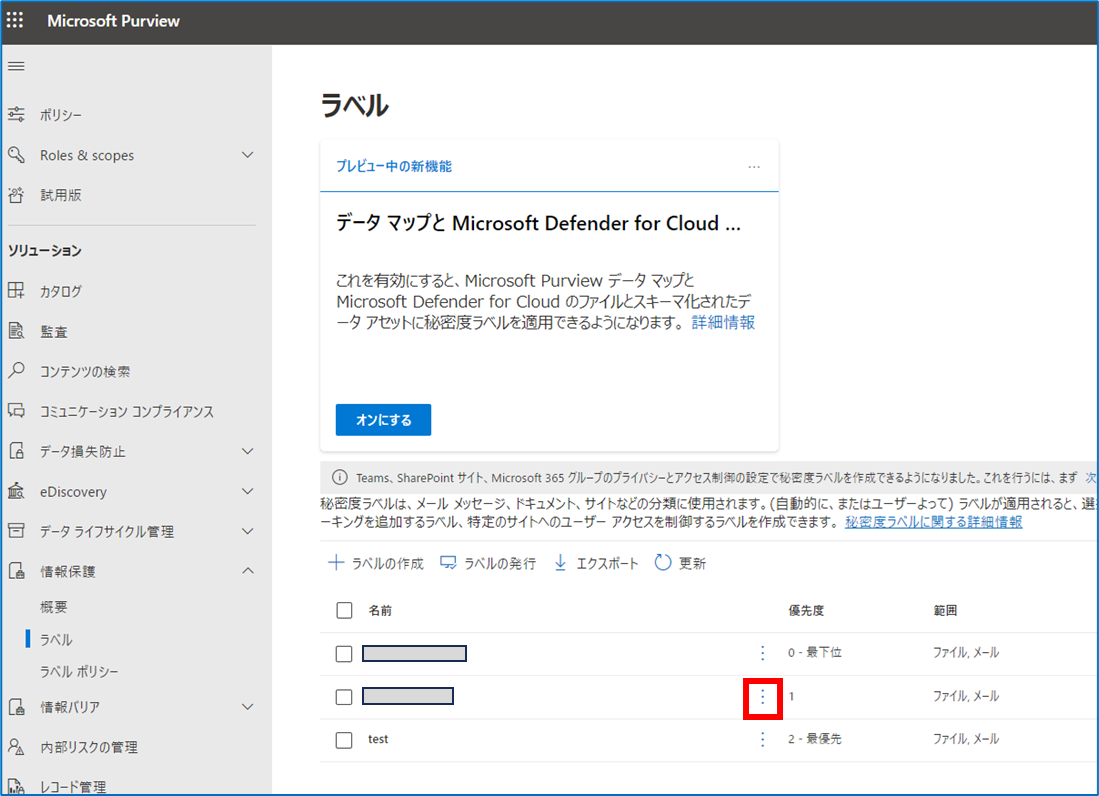The height and width of the screenshot is (796, 1099).
Task: Open preview card ellipsis options
Action: pyautogui.click(x=754, y=167)
